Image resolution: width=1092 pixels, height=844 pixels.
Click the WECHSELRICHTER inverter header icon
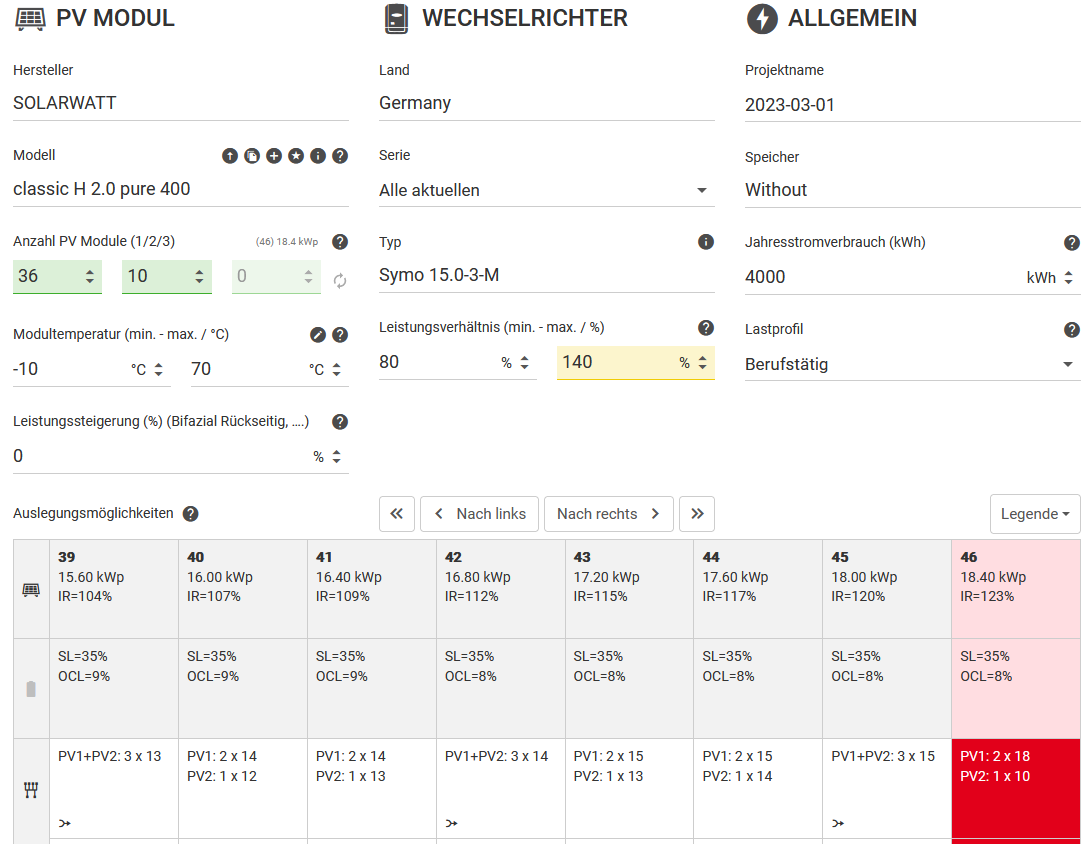pyautogui.click(x=396, y=19)
